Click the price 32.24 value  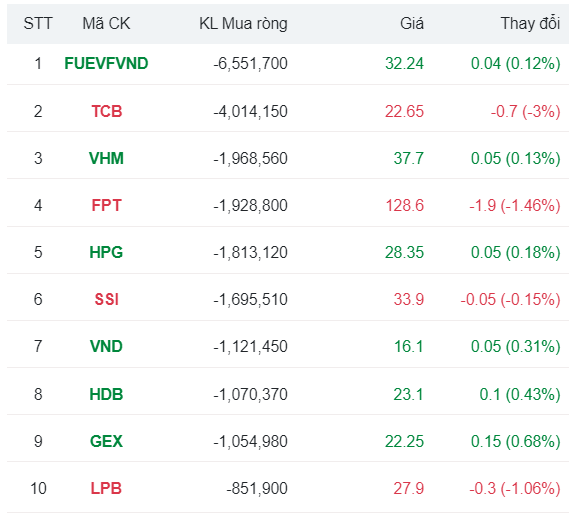(405, 64)
